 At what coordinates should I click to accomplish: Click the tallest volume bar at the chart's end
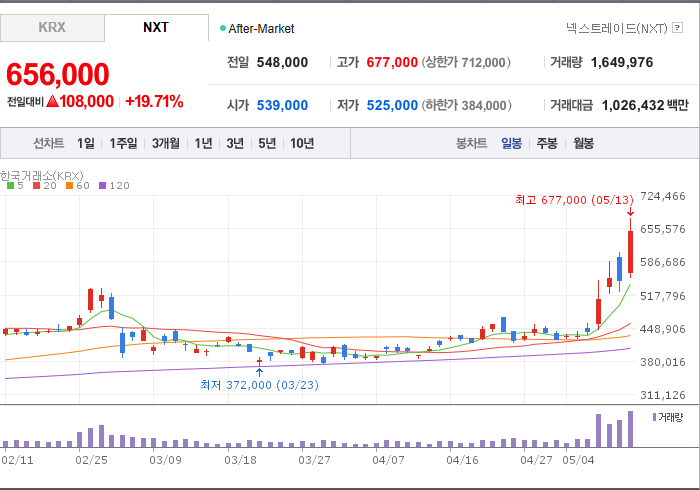pyautogui.click(x=630, y=429)
